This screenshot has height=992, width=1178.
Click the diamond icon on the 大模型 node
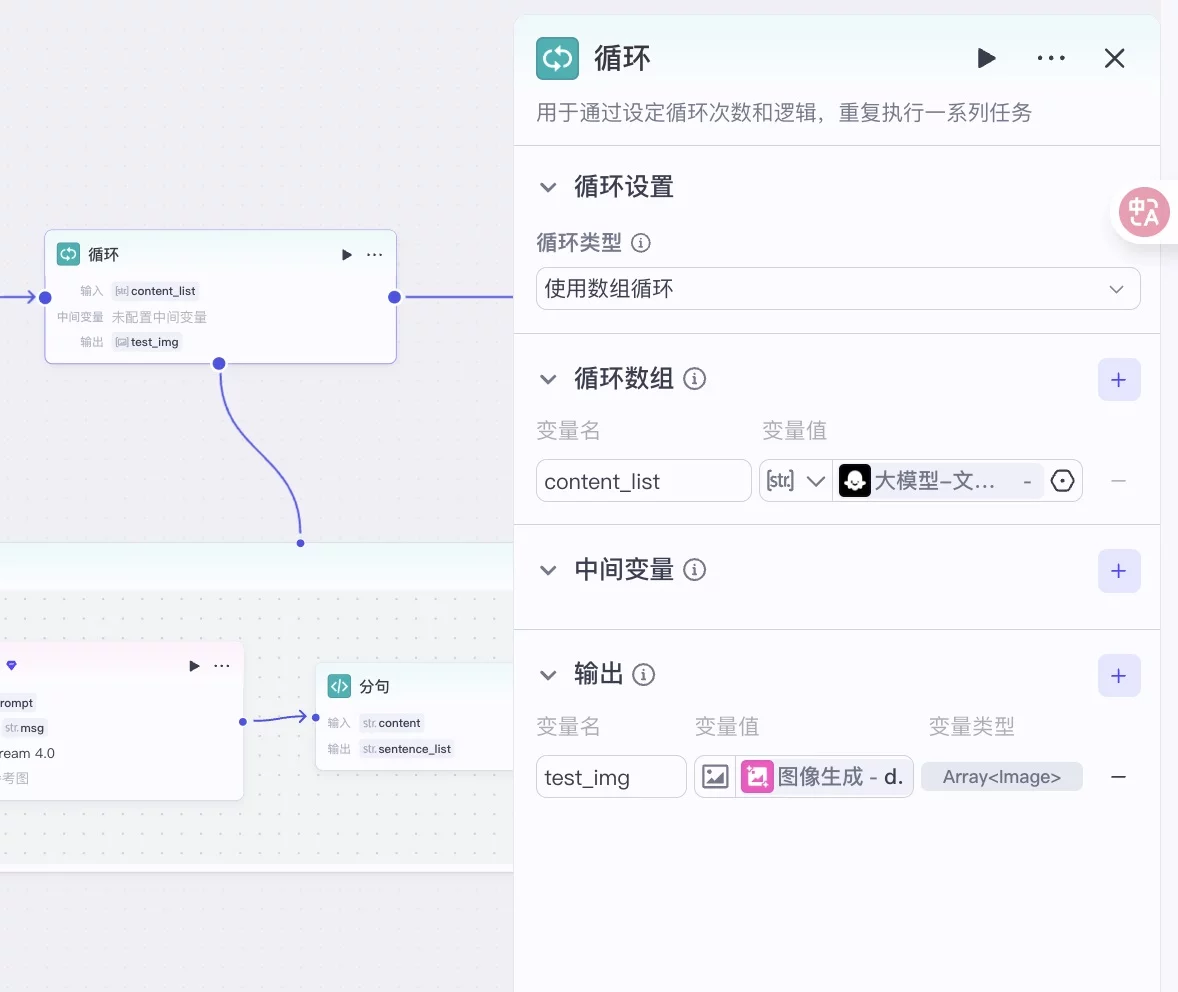pyautogui.click(x=11, y=665)
